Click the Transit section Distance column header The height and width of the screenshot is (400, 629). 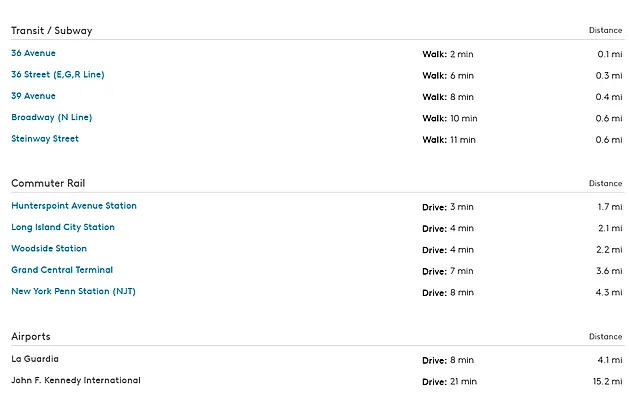605,31
